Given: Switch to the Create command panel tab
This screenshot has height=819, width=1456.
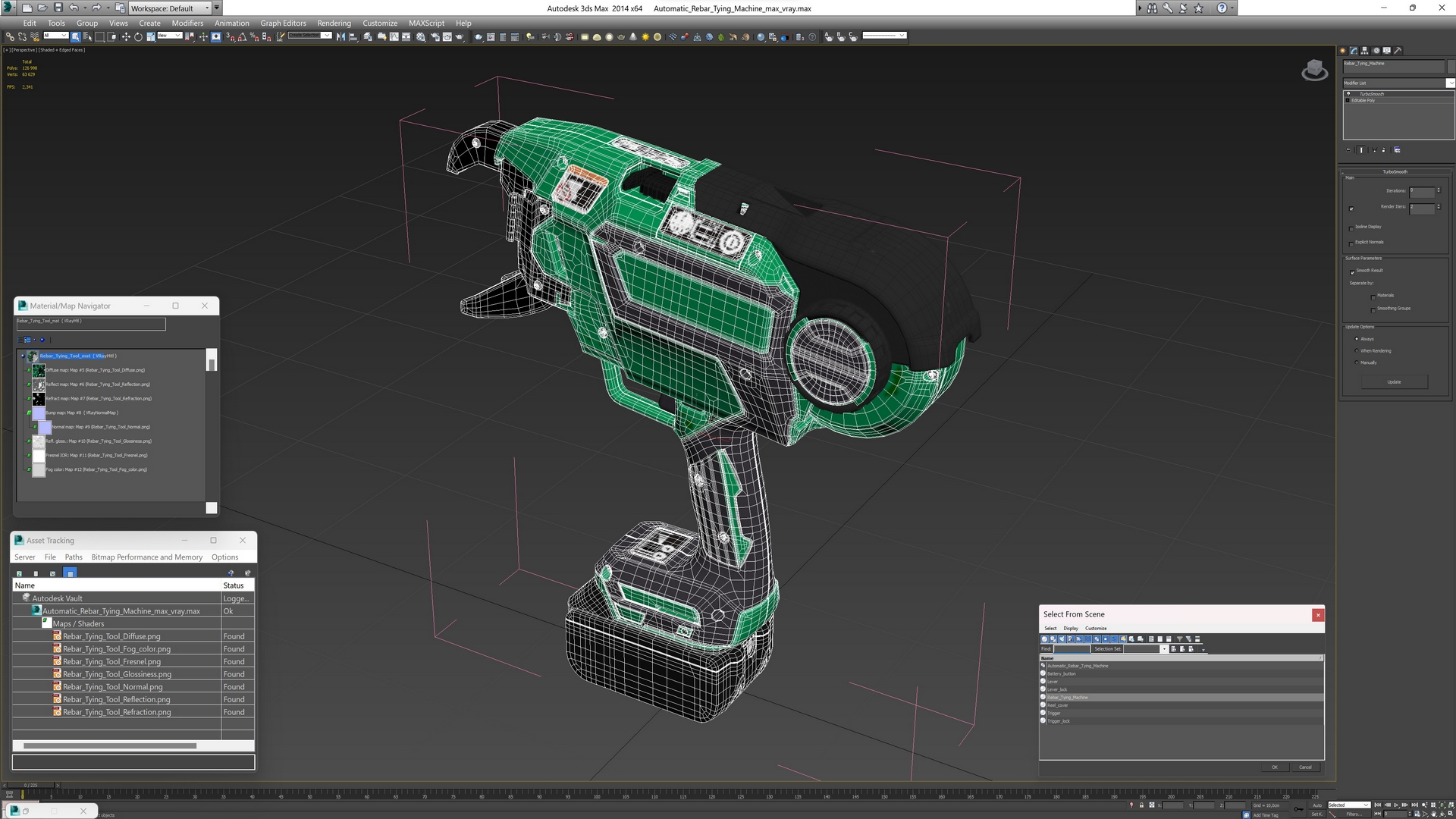Looking at the screenshot, I should [1342, 50].
